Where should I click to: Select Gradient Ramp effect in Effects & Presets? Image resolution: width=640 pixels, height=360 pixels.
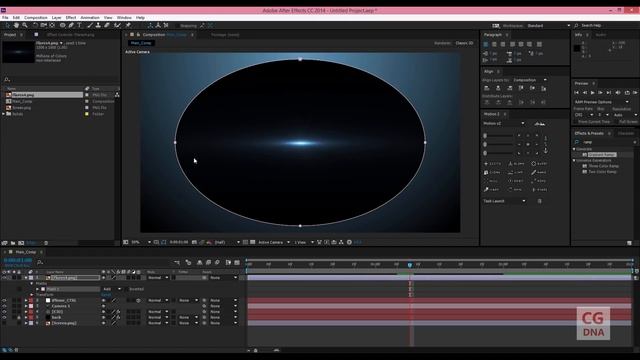pos(602,155)
